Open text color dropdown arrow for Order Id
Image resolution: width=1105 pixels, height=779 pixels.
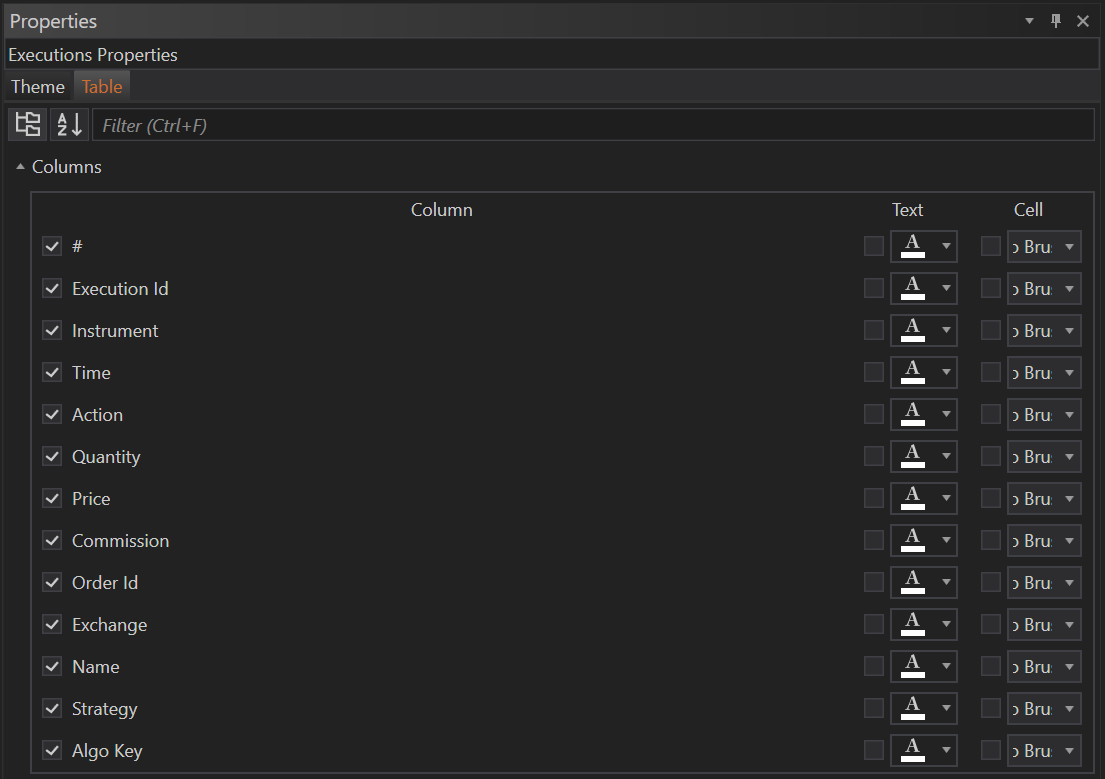(x=946, y=583)
